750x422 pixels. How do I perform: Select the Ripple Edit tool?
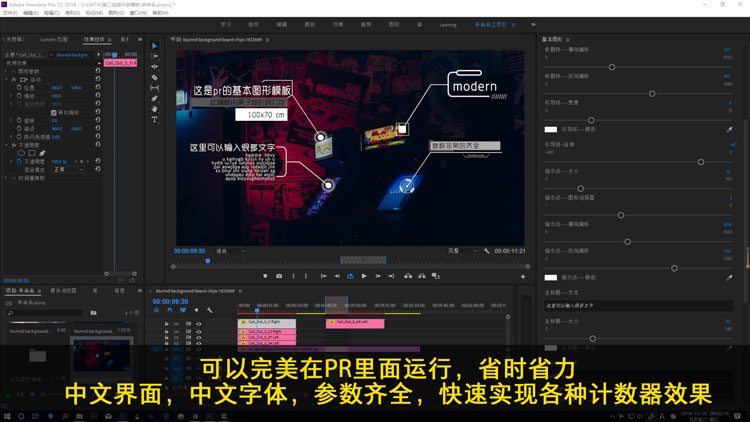click(x=154, y=67)
